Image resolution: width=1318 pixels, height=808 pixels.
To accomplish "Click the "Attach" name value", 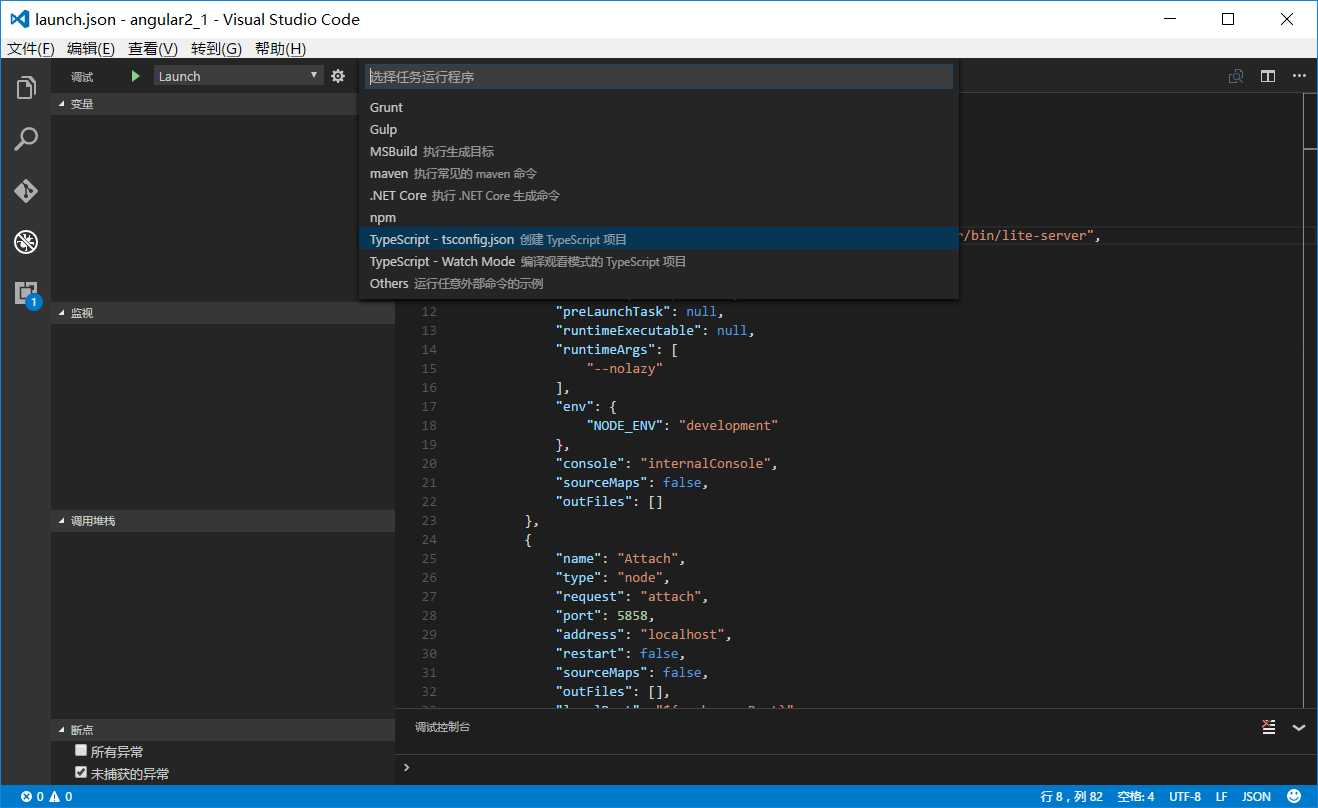I will pyautogui.click(x=648, y=558).
